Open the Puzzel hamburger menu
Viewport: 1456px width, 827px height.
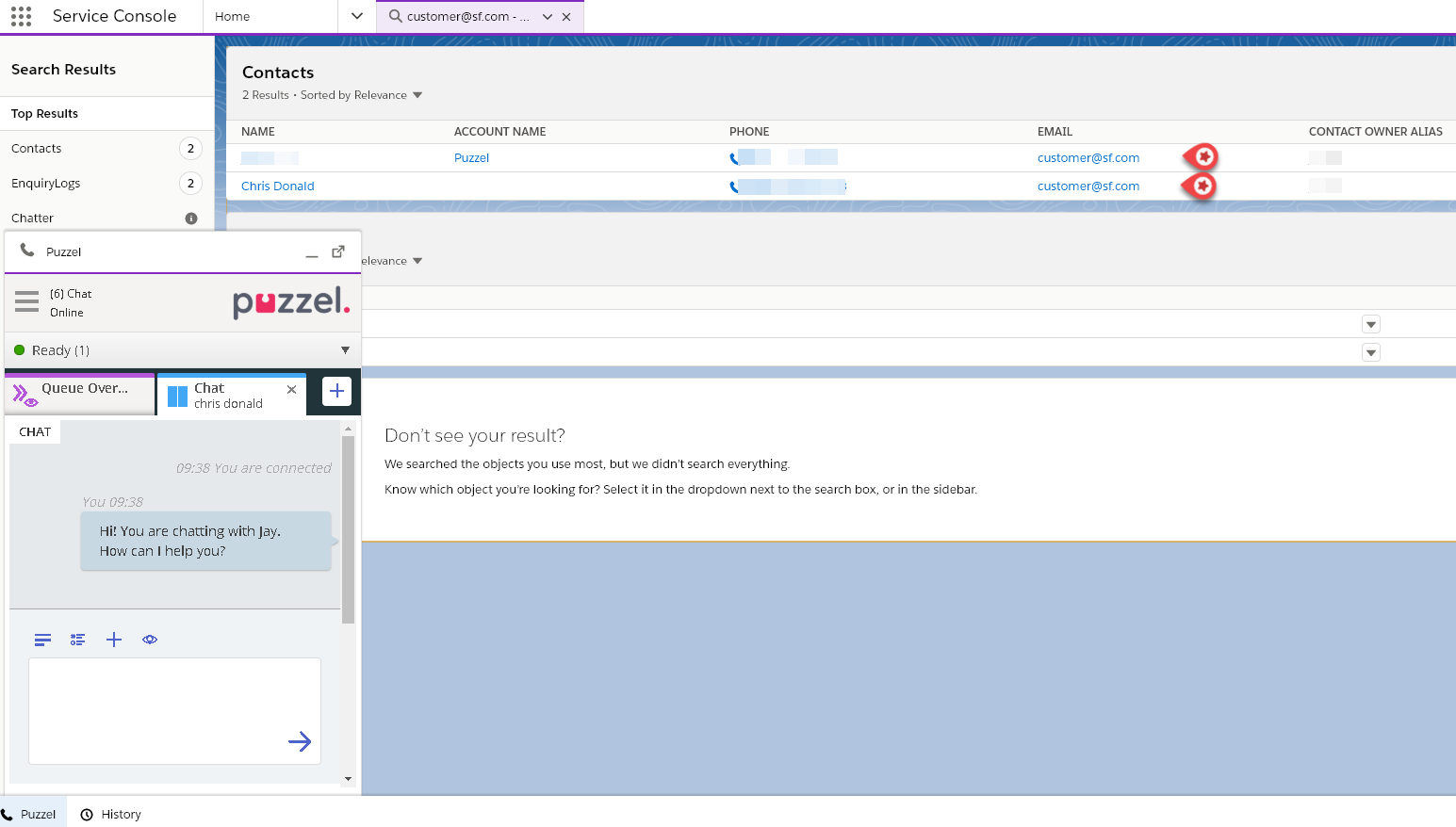[x=26, y=301]
